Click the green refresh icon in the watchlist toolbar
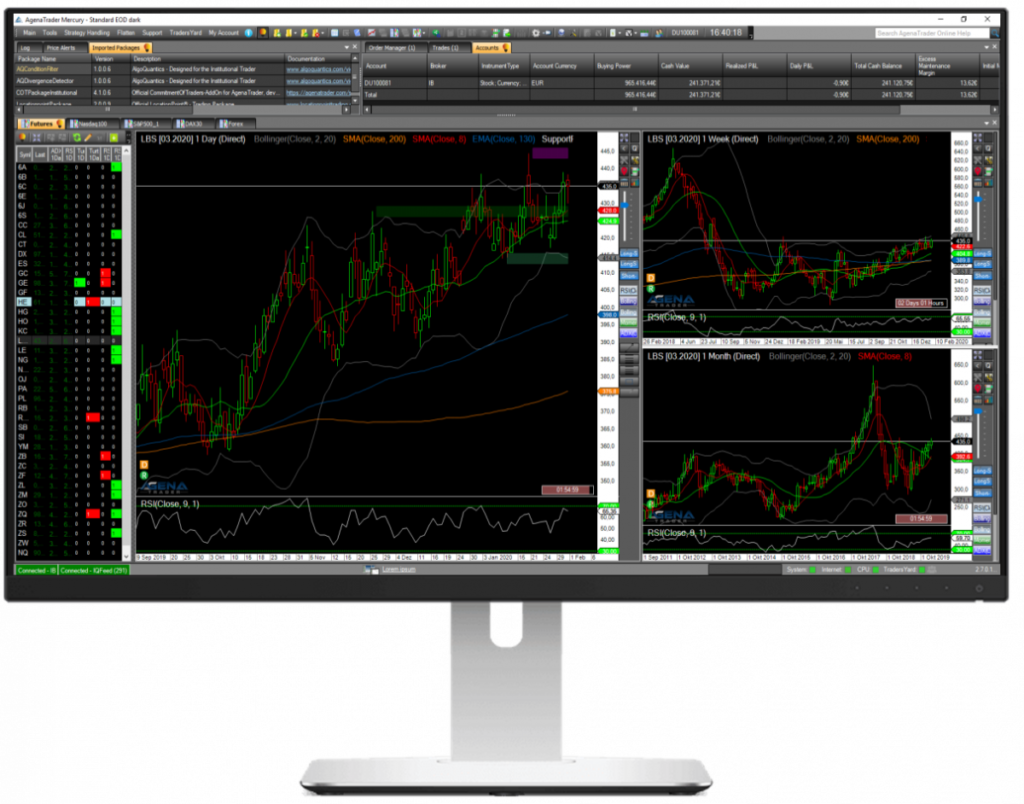The height and width of the screenshot is (804, 1024). pos(77,138)
